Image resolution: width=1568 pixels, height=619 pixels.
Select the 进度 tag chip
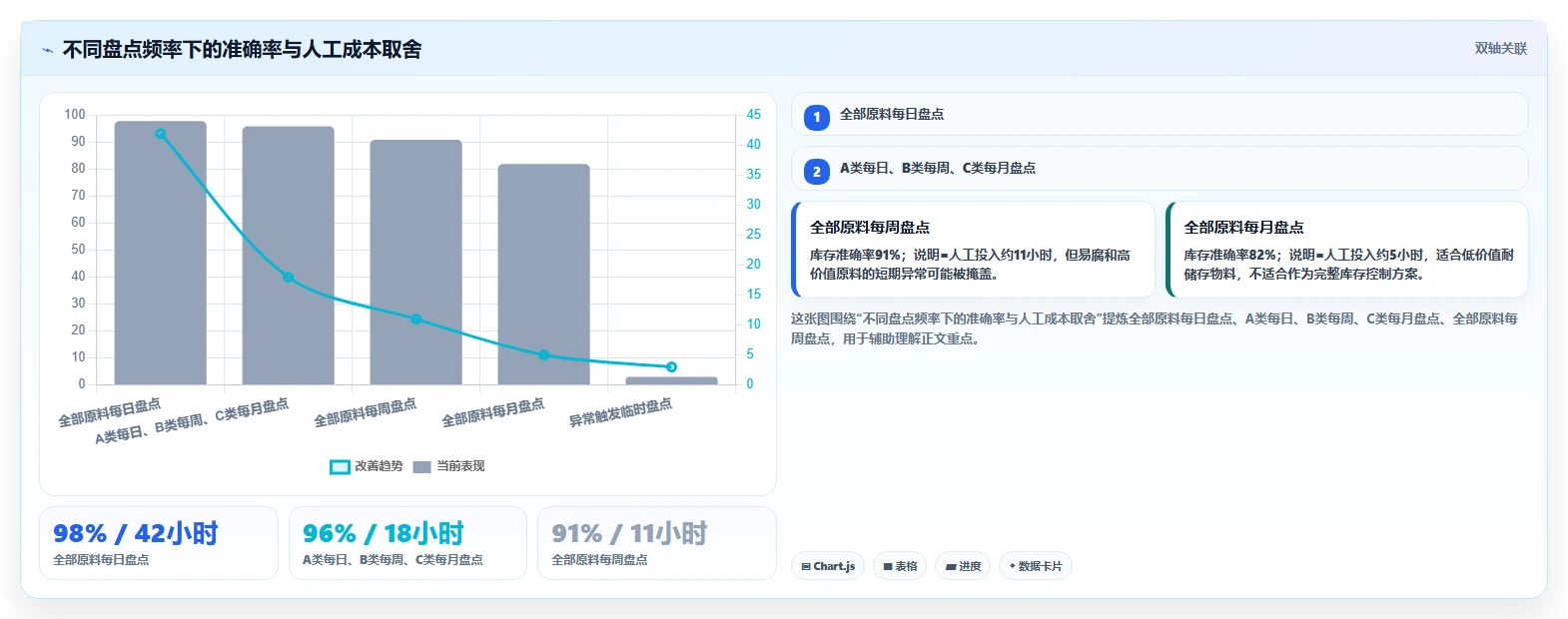963,566
